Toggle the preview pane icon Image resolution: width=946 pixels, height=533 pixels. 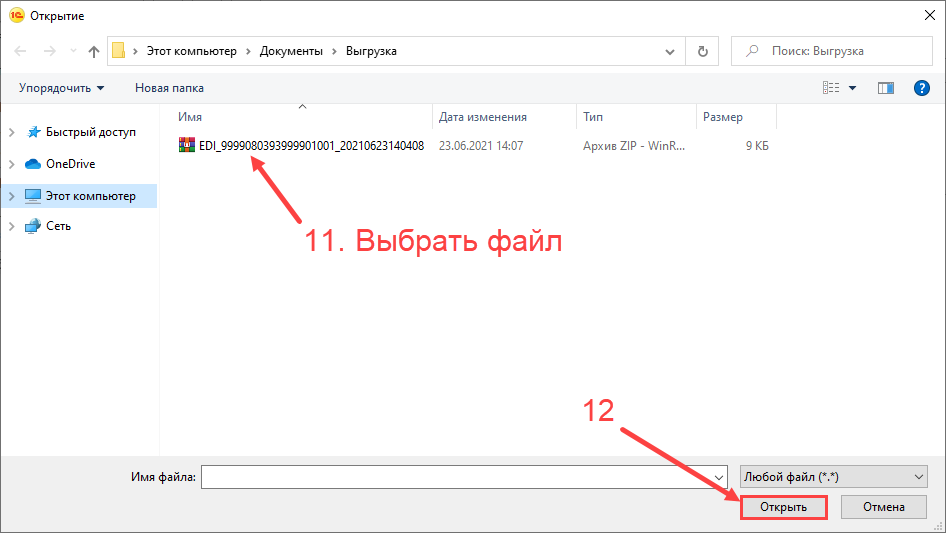click(x=886, y=88)
